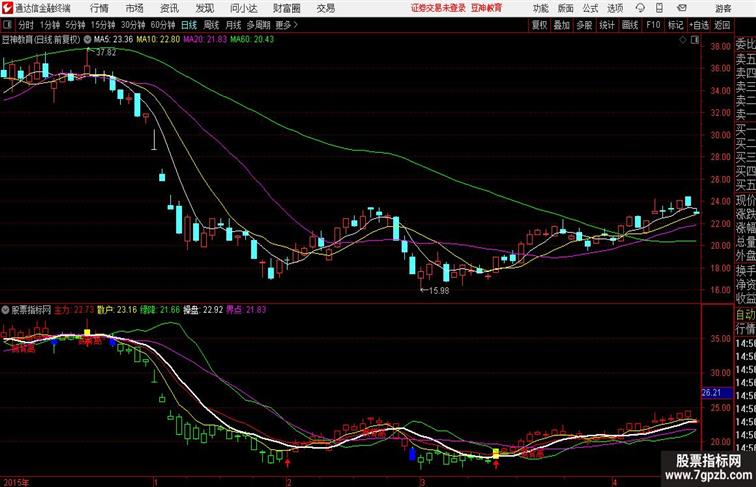Switch to 1分钟 chart period
Viewport: 756px width, 487px height.
tap(50, 25)
